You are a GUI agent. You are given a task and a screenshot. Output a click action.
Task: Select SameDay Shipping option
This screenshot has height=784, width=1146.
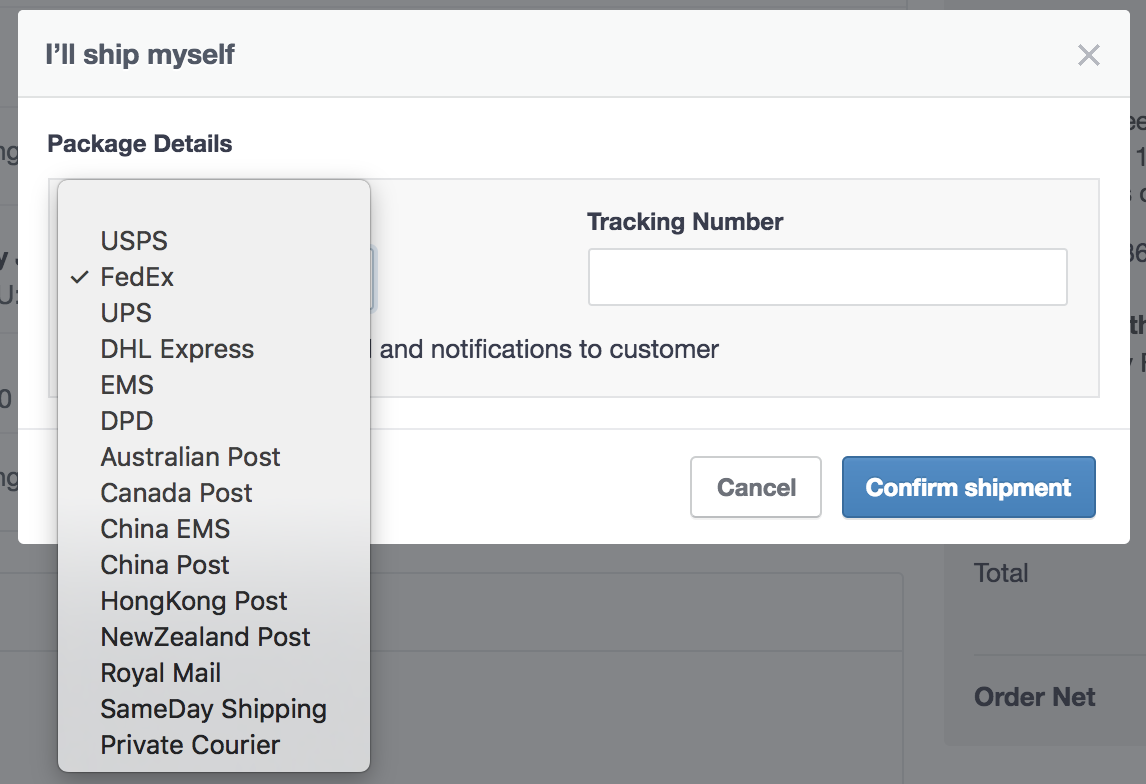tap(213, 709)
